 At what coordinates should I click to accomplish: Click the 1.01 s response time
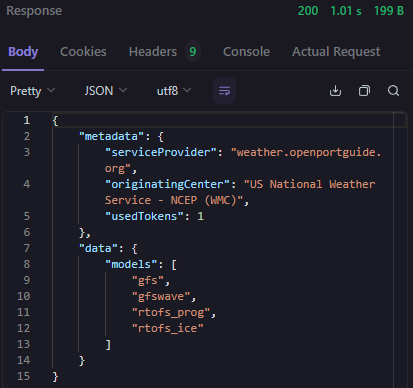pos(346,11)
